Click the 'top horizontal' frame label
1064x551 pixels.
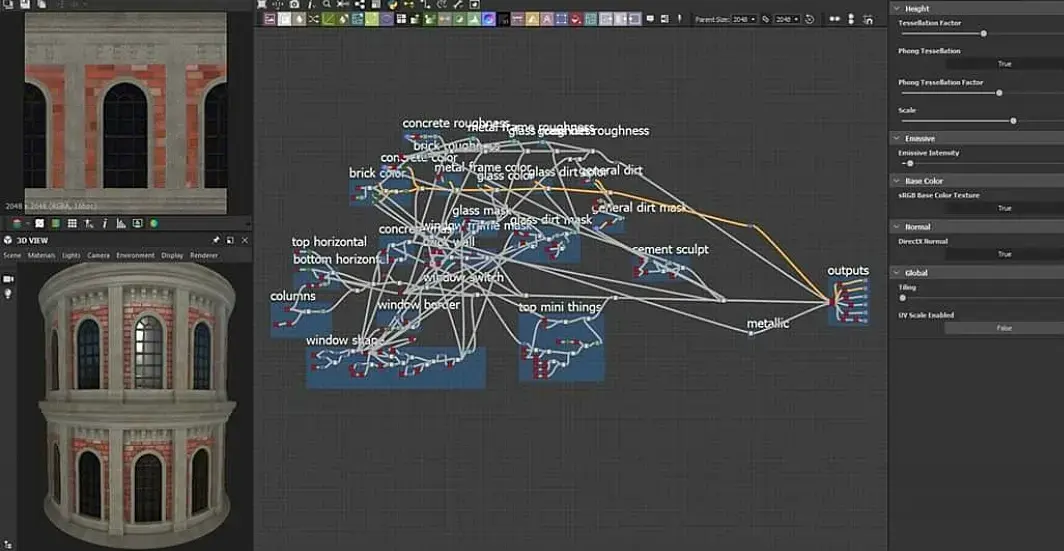[329, 242]
